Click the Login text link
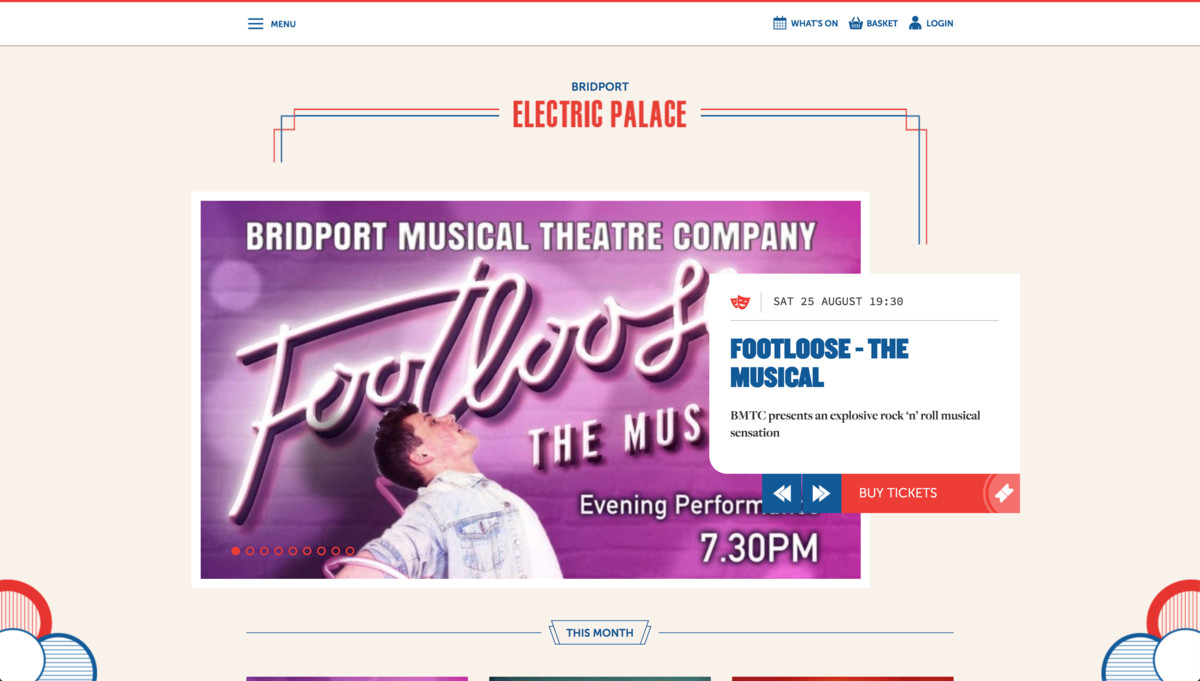 coord(940,24)
